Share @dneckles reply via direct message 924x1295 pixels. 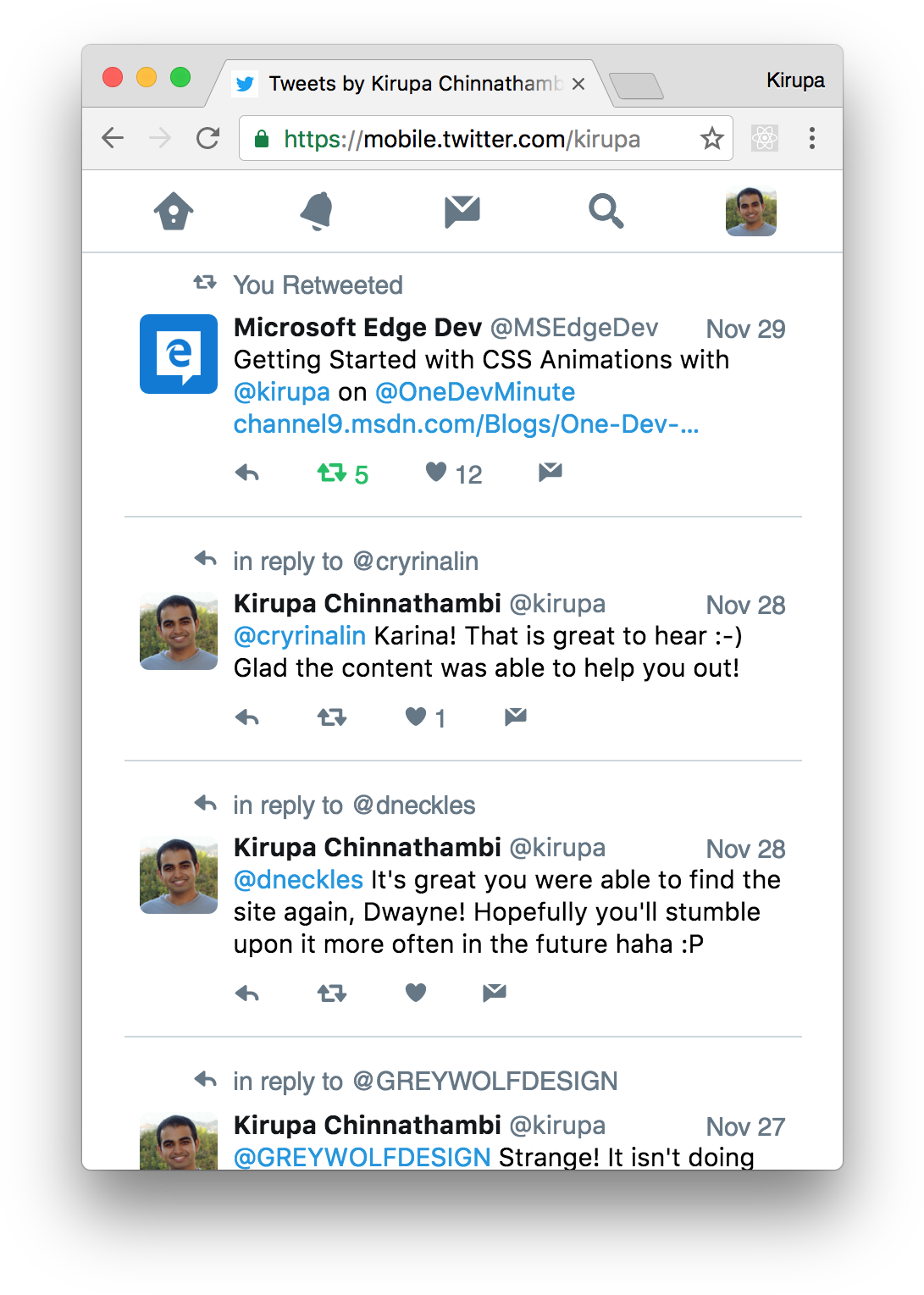pos(495,993)
